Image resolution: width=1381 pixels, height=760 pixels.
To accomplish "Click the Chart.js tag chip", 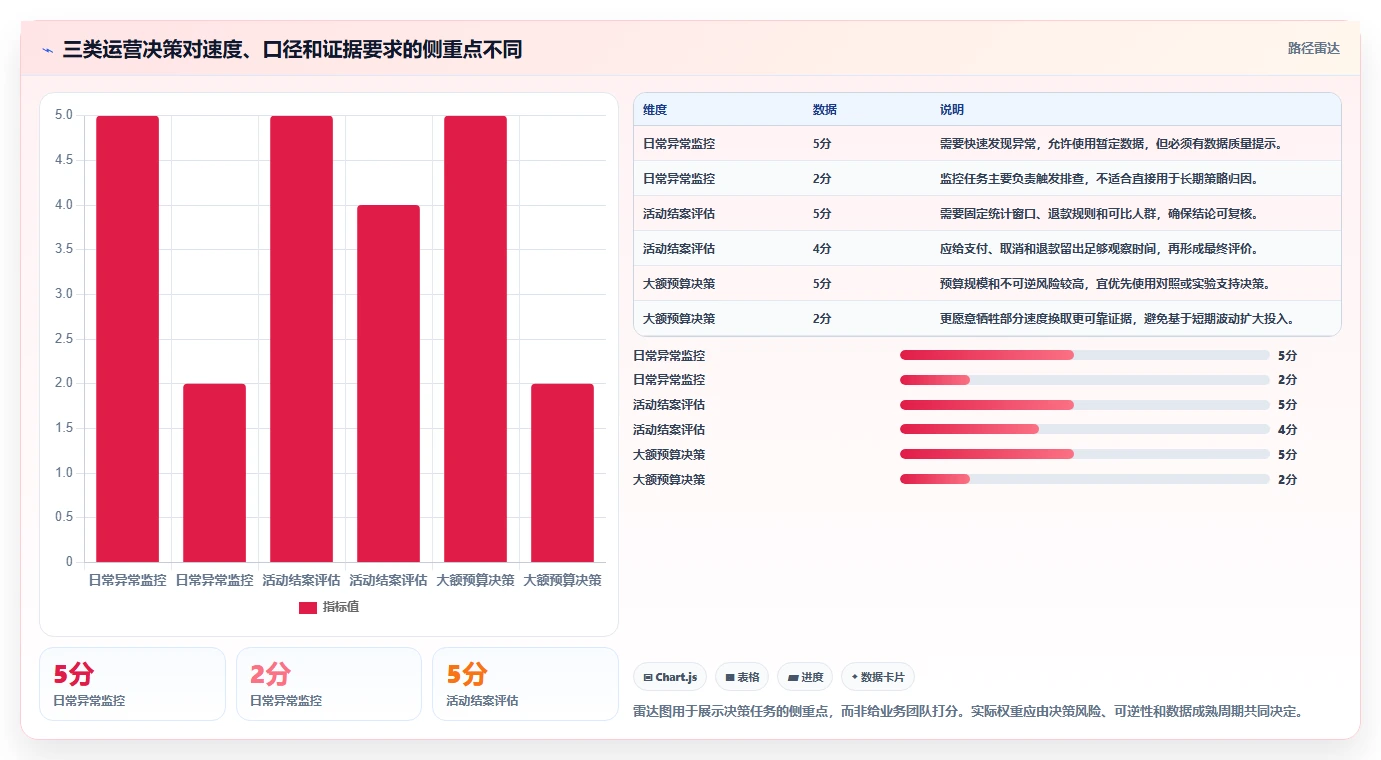I will tap(670, 677).
